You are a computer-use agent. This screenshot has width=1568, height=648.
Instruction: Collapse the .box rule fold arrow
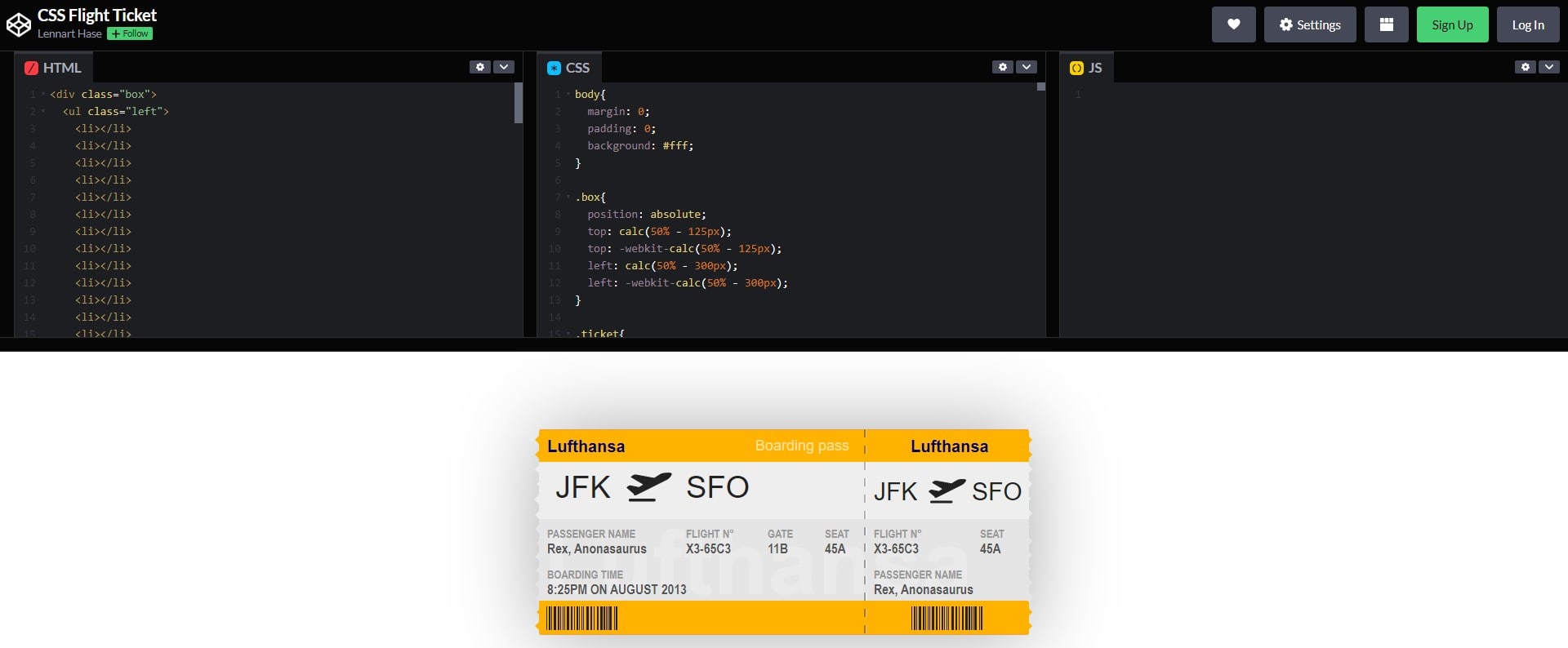tap(568, 198)
